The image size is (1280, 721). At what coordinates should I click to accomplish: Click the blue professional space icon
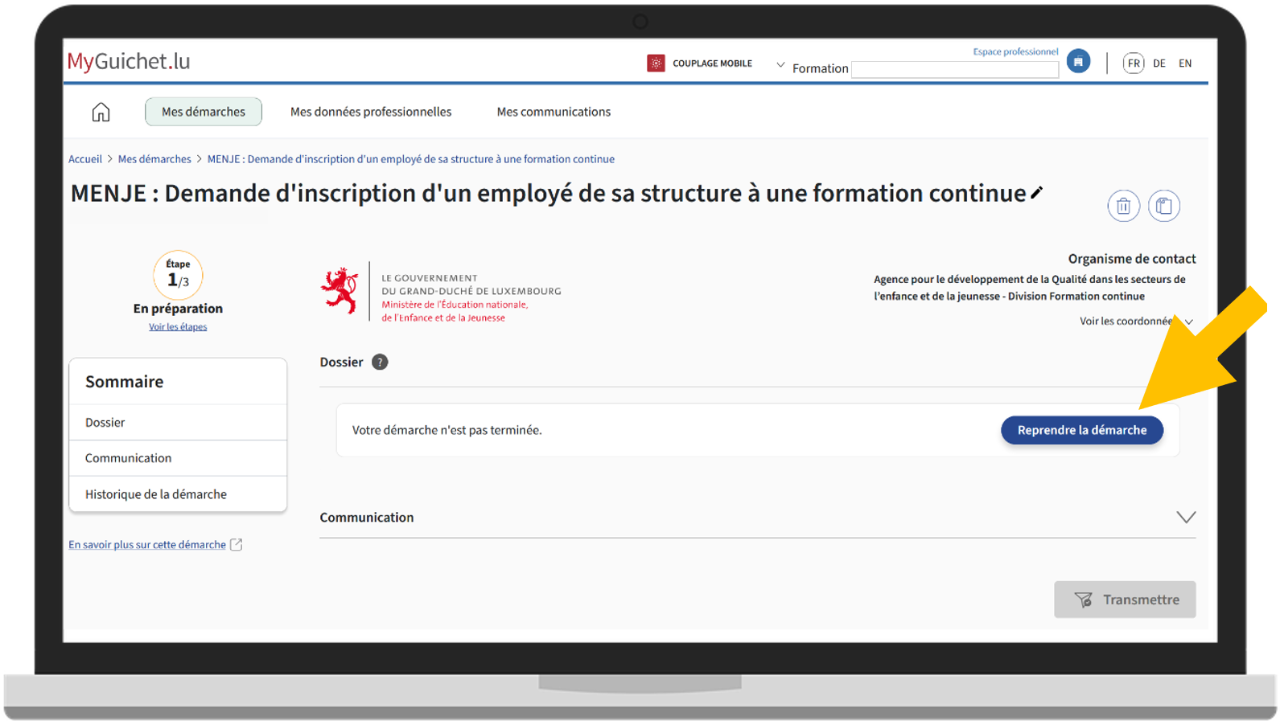1077,62
